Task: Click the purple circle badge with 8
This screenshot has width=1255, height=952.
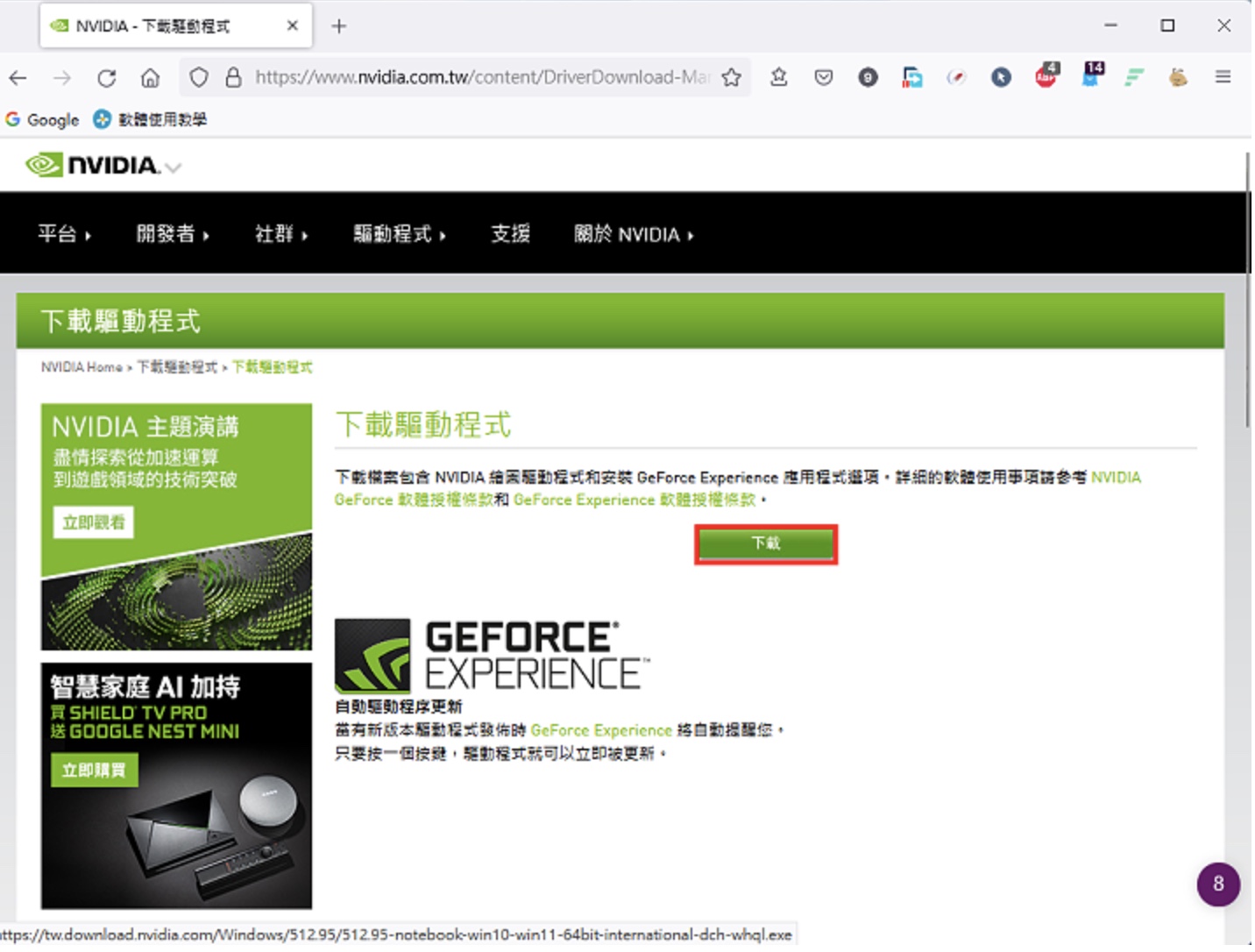Action: pos(1218,884)
